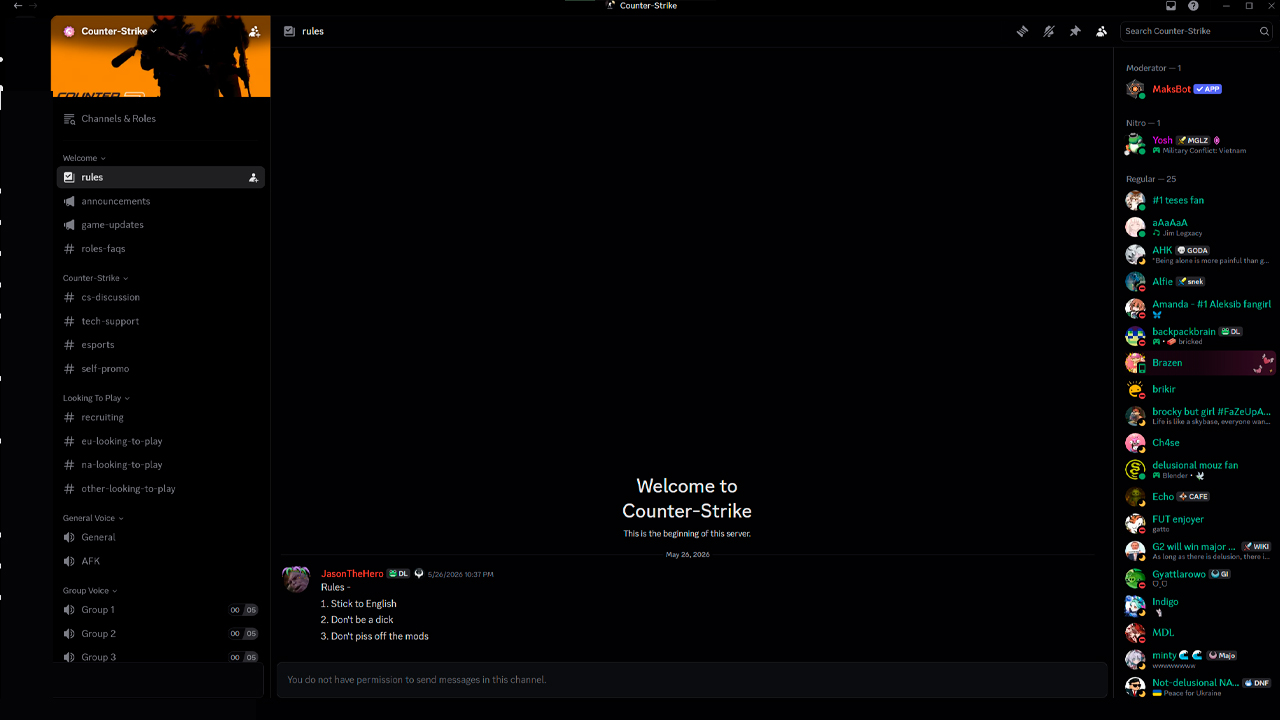Focus the Search Counter-Strike field
The height and width of the screenshot is (720, 1280).
tap(1197, 31)
